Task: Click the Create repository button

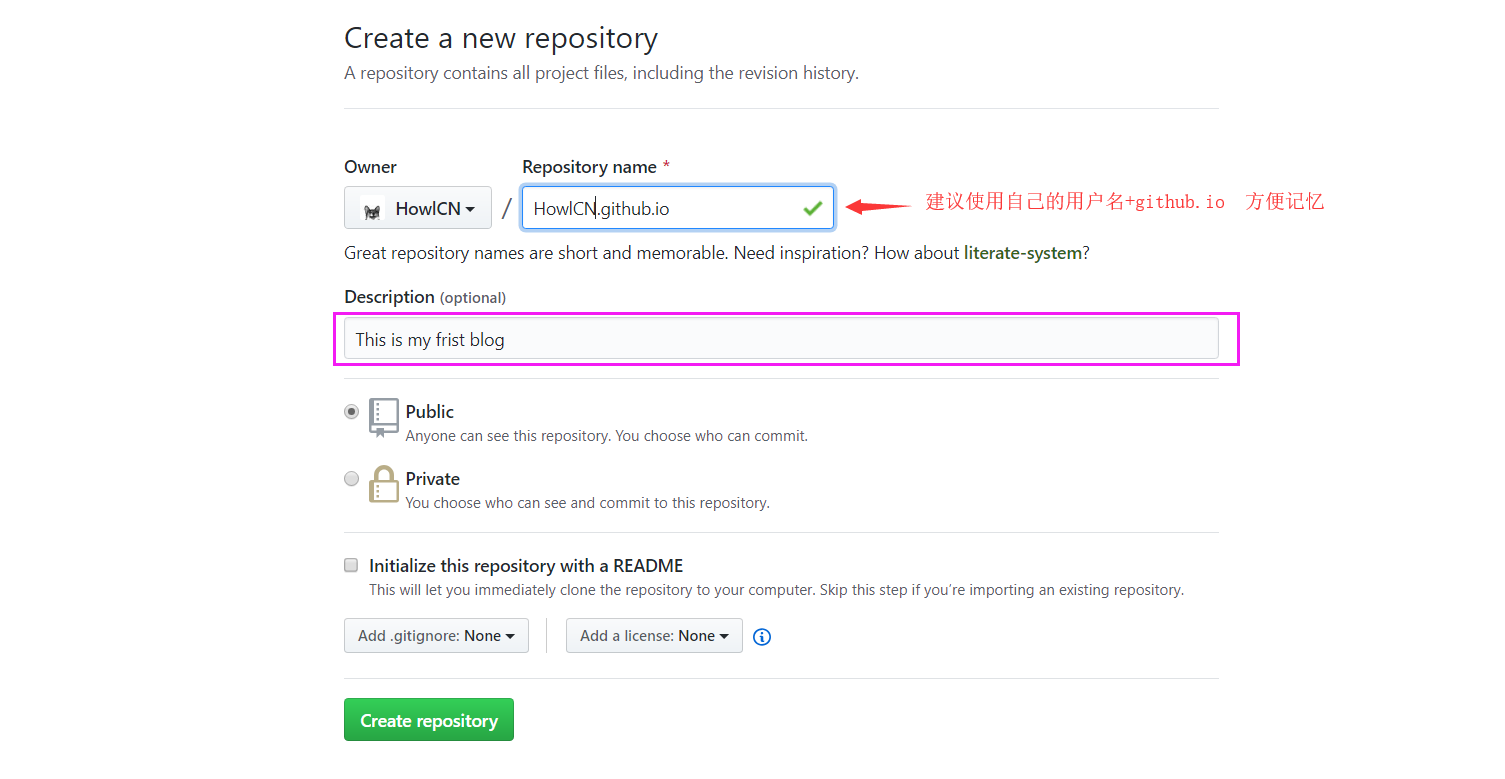Action: [429, 720]
